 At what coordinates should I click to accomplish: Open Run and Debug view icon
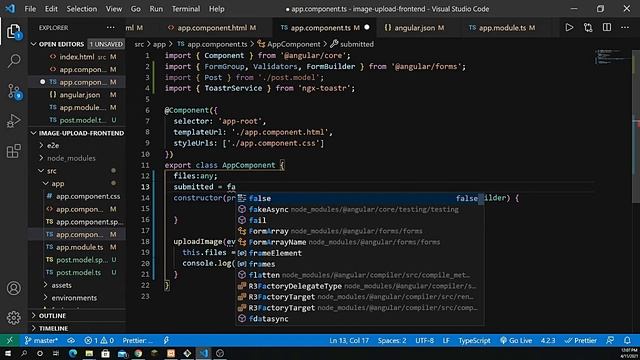(x=13, y=121)
